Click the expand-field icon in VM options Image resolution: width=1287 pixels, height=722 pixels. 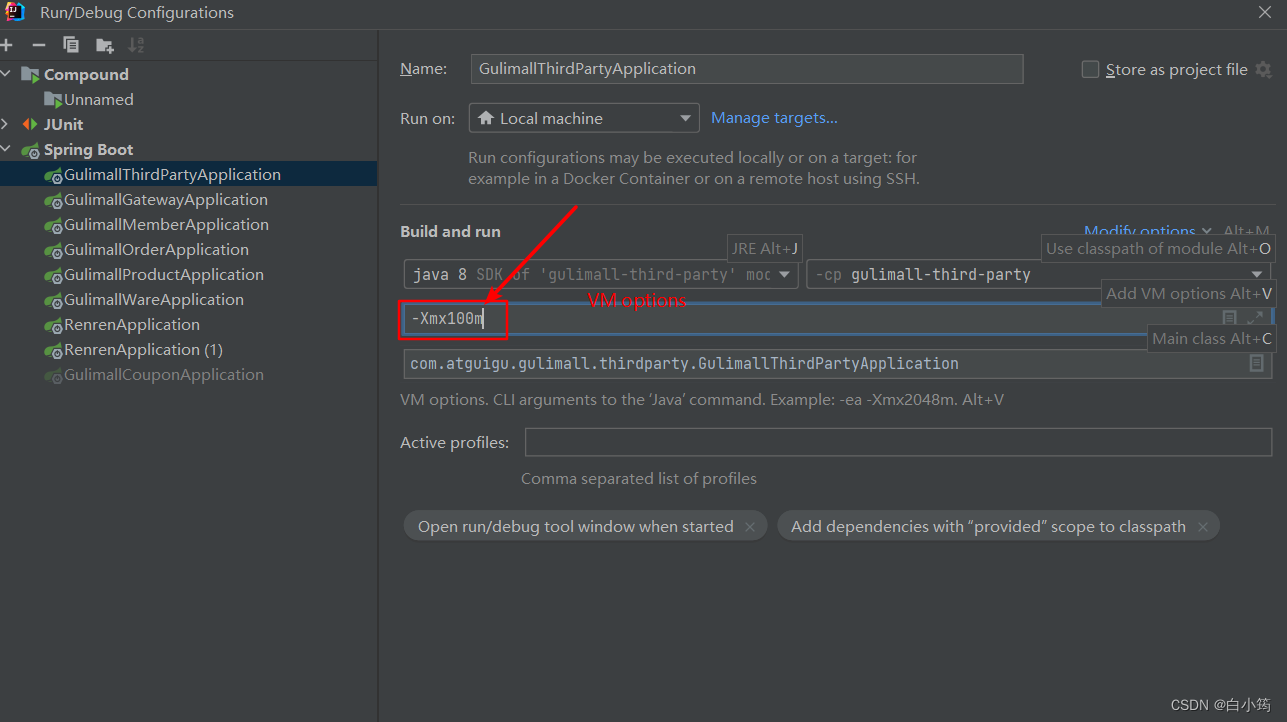(1255, 319)
